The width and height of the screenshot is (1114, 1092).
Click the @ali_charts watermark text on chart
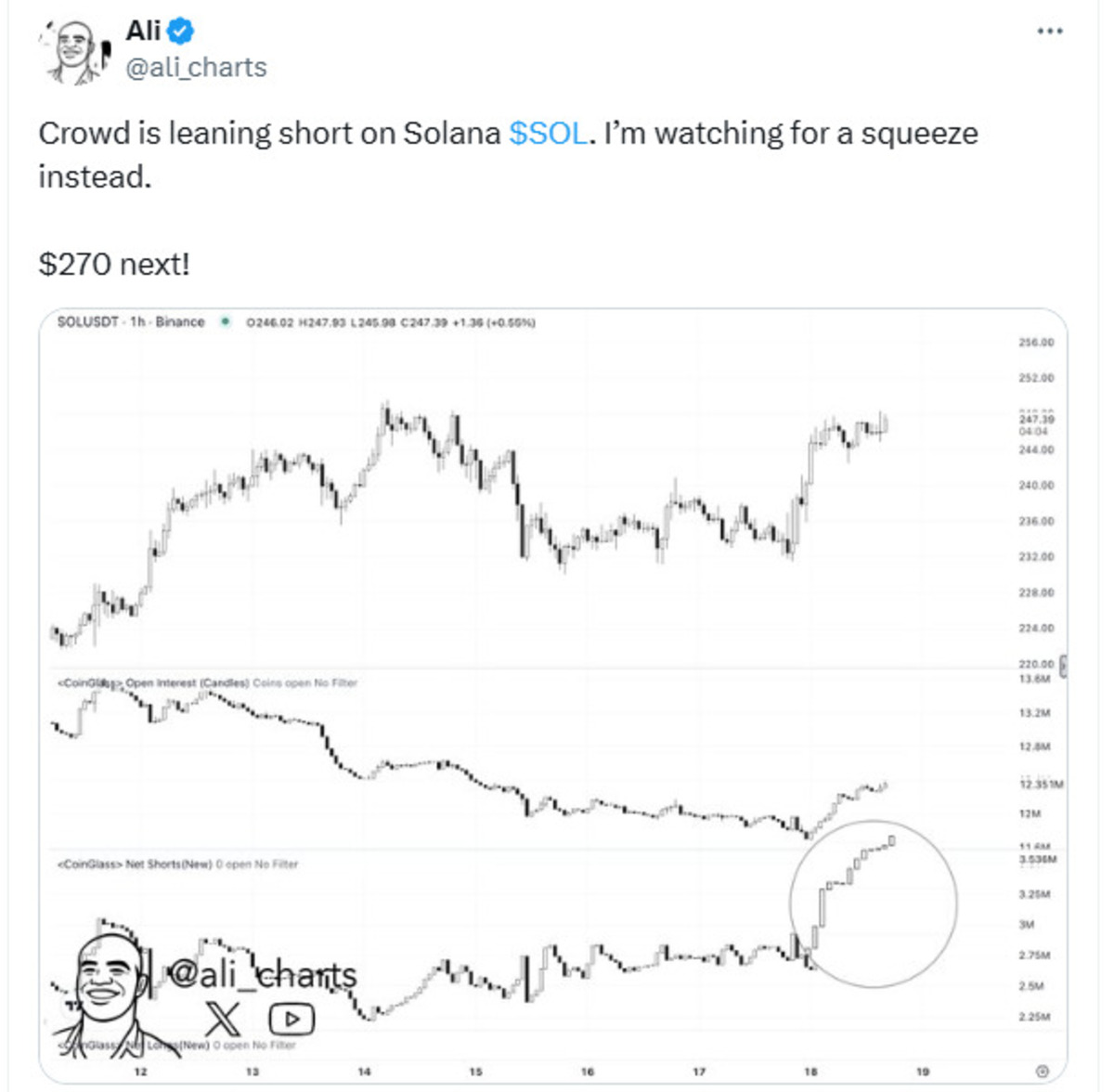(264, 974)
